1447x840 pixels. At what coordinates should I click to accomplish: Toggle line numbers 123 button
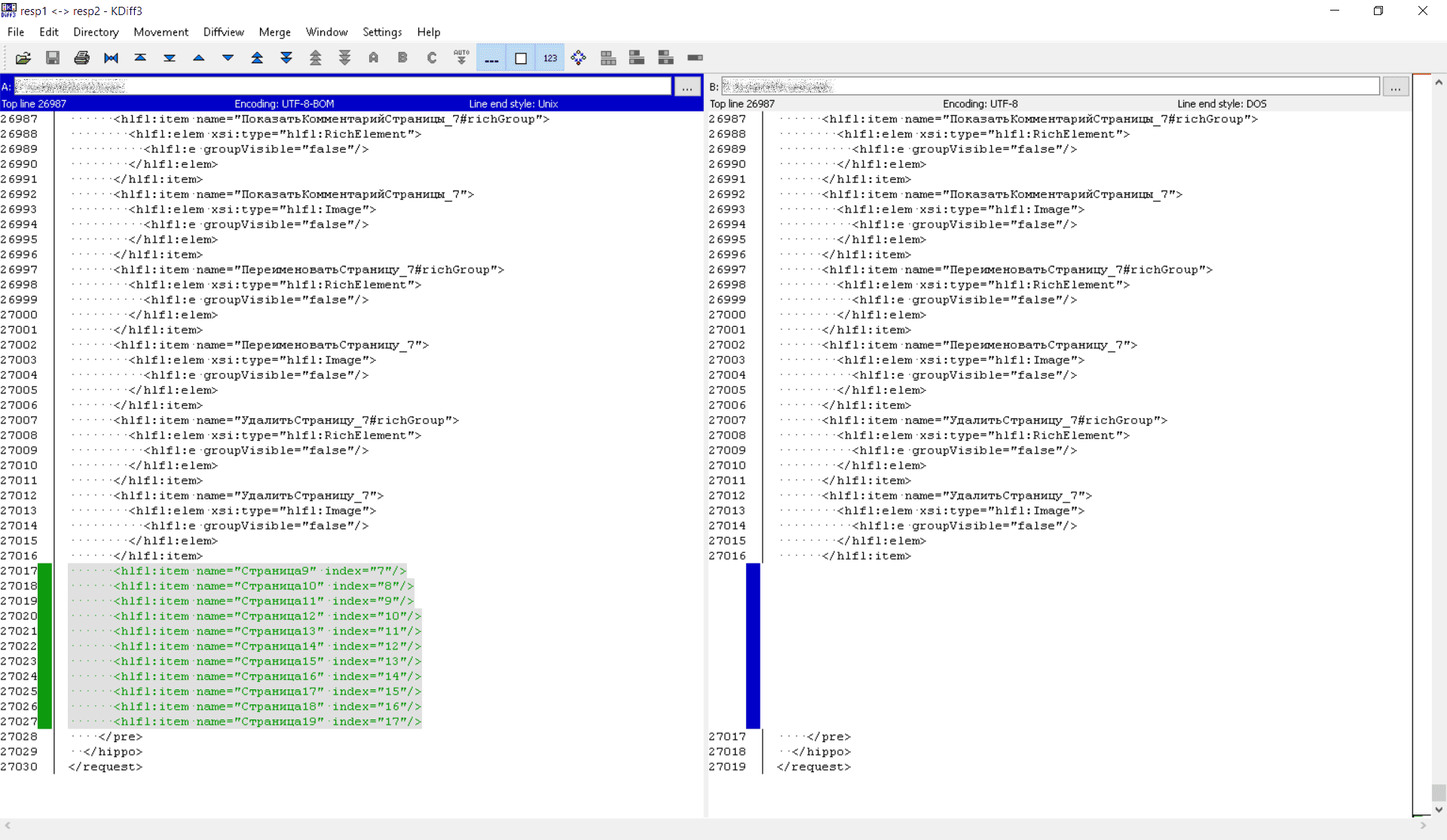[550, 58]
